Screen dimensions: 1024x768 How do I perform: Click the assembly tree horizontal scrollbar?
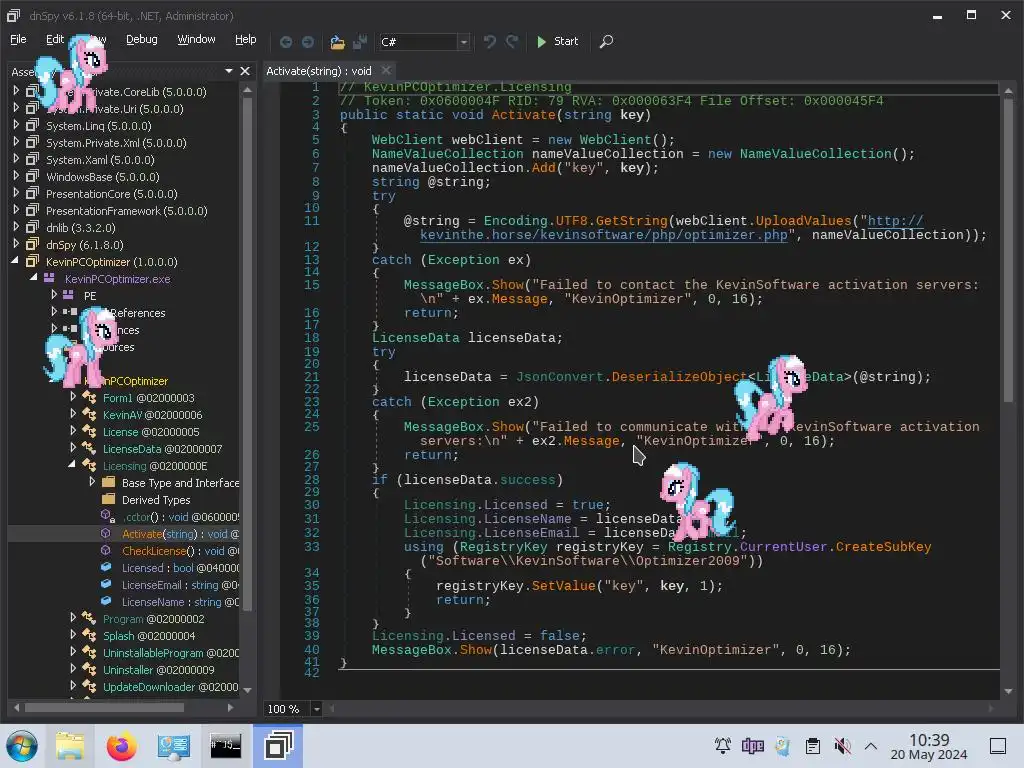pyautogui.click(x=104, y=707)
